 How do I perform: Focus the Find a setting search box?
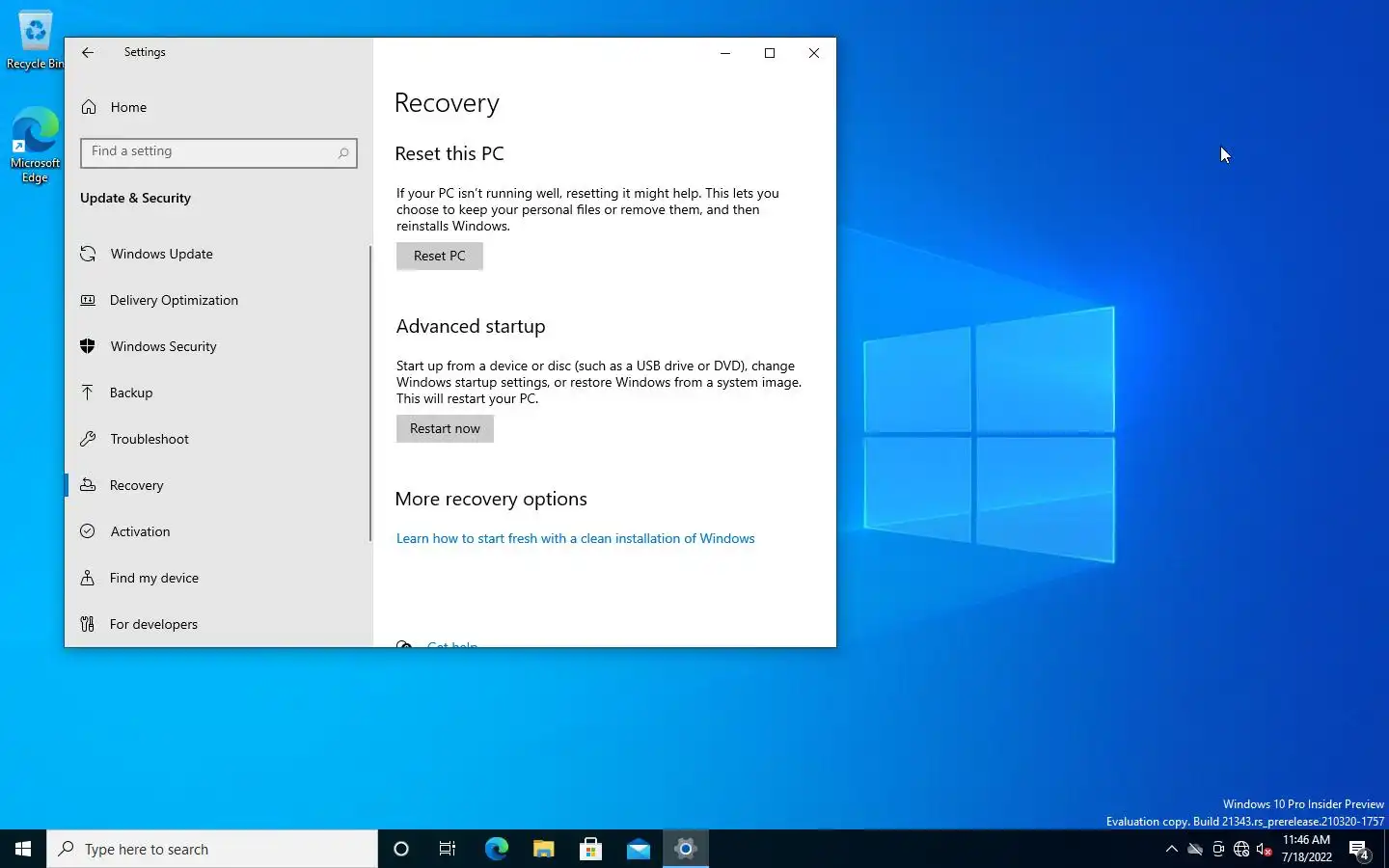pos(219,152)
